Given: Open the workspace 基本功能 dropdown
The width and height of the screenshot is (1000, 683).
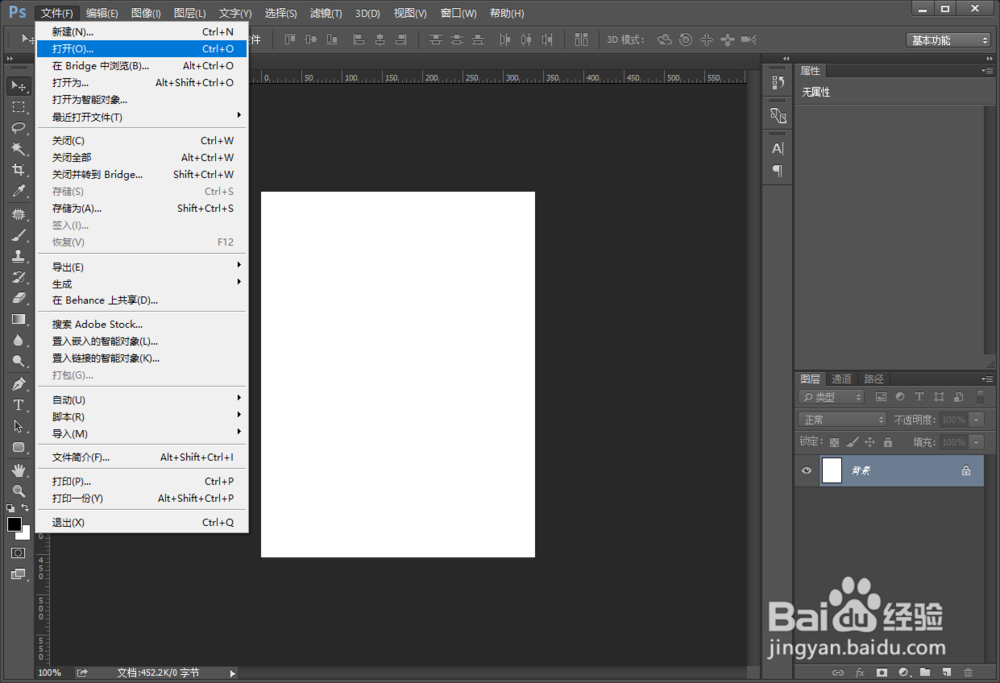Looking at the screenshot, I should click(x=948, y=40).
